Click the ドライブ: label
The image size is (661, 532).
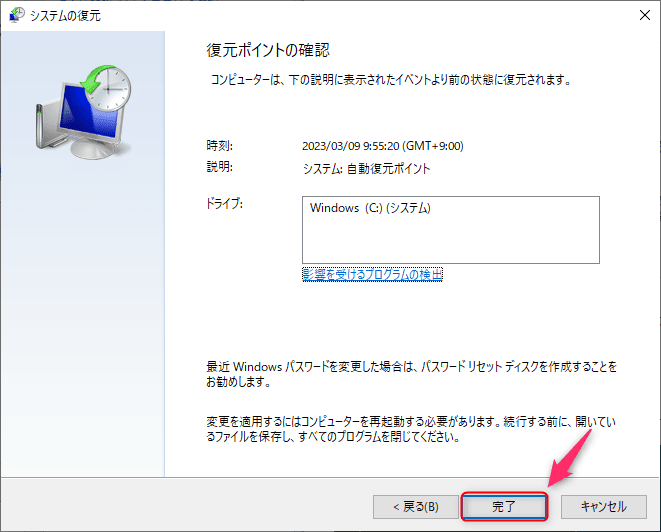click(224, 204)
